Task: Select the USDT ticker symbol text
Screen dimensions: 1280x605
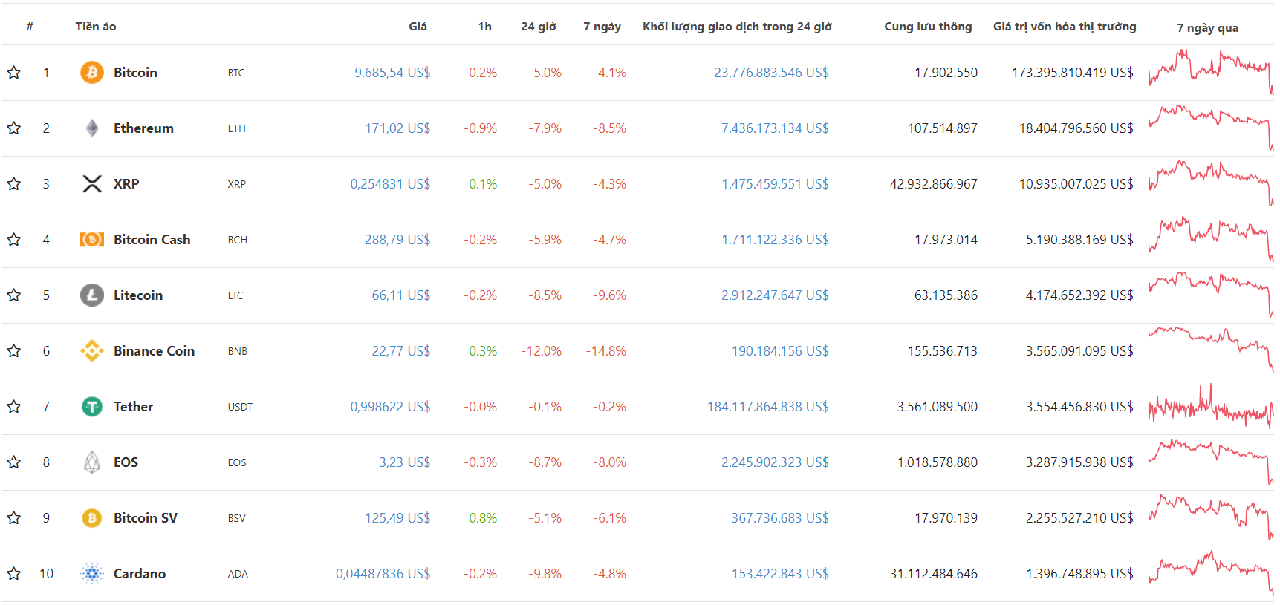Action: pyautogui.click(x=241, y=407)
